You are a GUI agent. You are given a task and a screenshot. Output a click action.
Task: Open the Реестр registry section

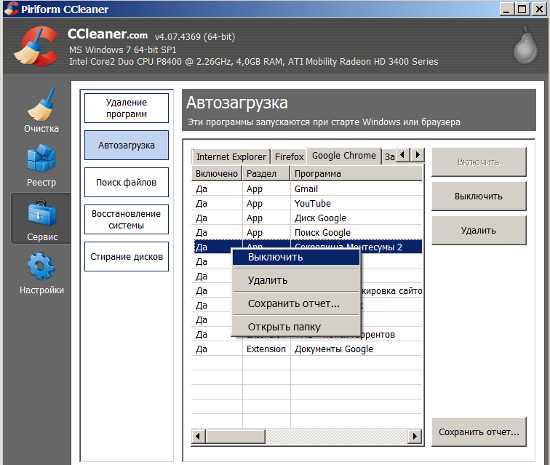(x=41, y=165)
